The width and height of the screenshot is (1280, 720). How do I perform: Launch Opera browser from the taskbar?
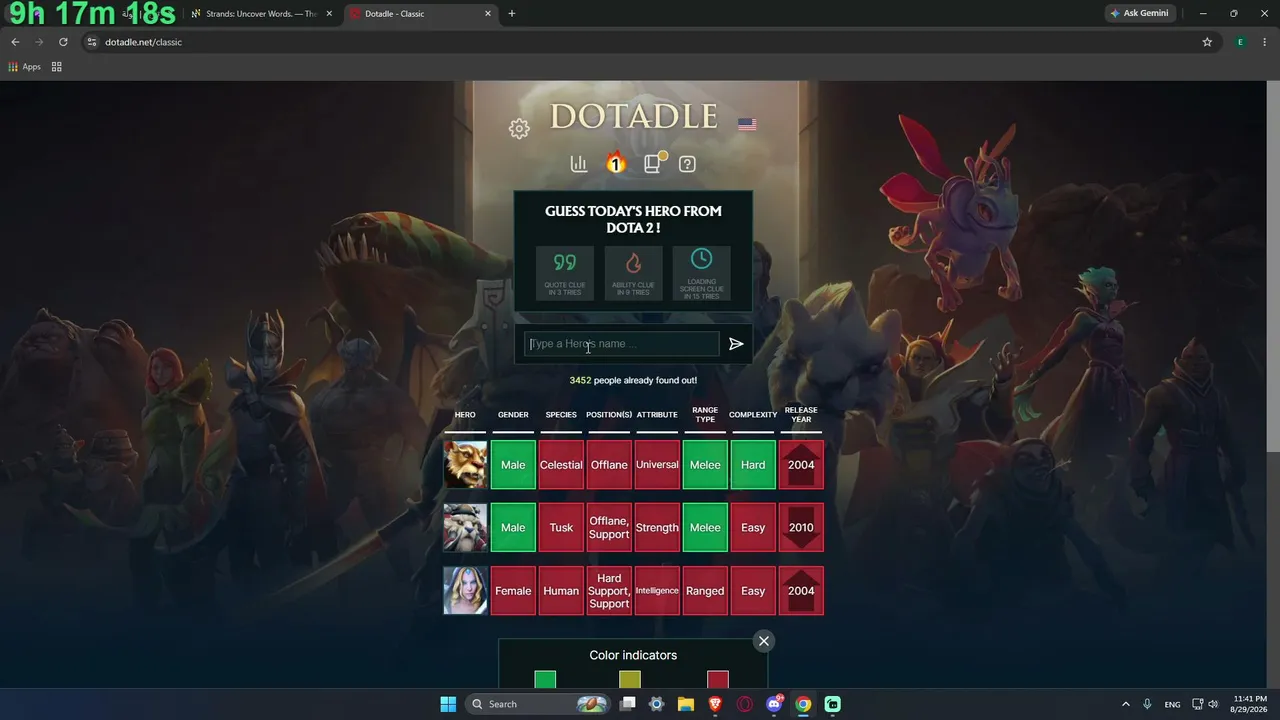[x=745, y=704]
